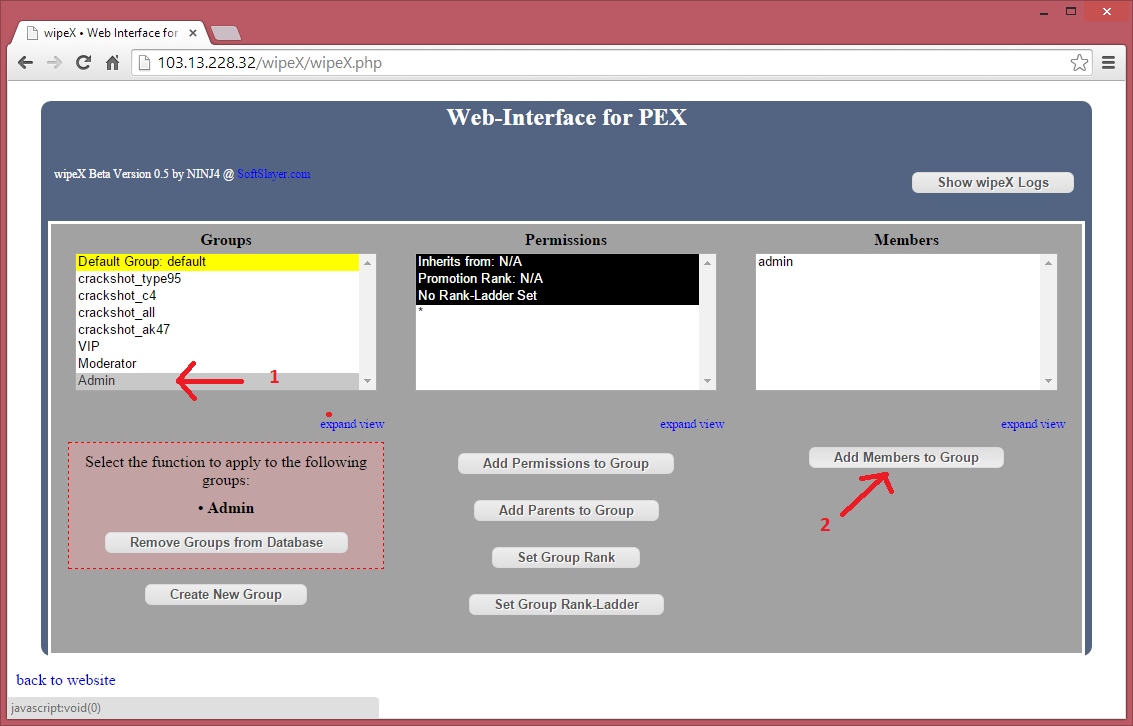
Task: Expand view under the Permissions list
Action: [692, 424]
